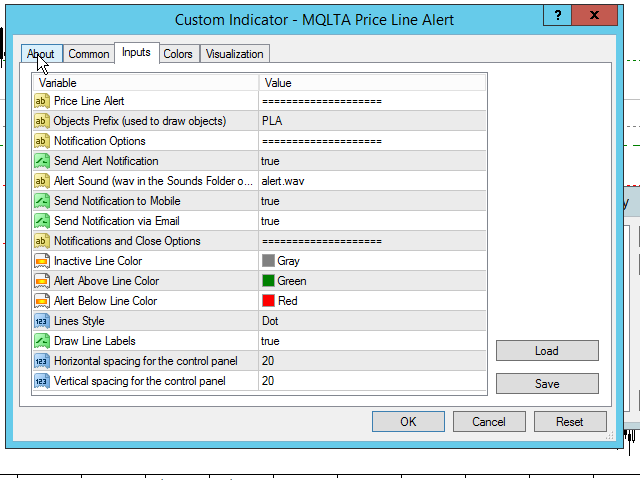Select the Notification Options variable name
Screen dimensions: 640x480
100,141
